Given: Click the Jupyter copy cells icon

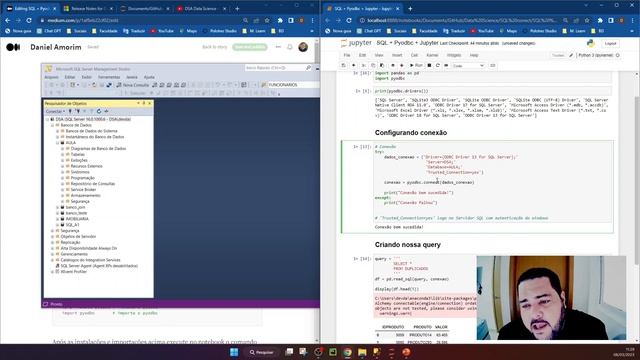Looking at the screenshot, I should (373, 65).
